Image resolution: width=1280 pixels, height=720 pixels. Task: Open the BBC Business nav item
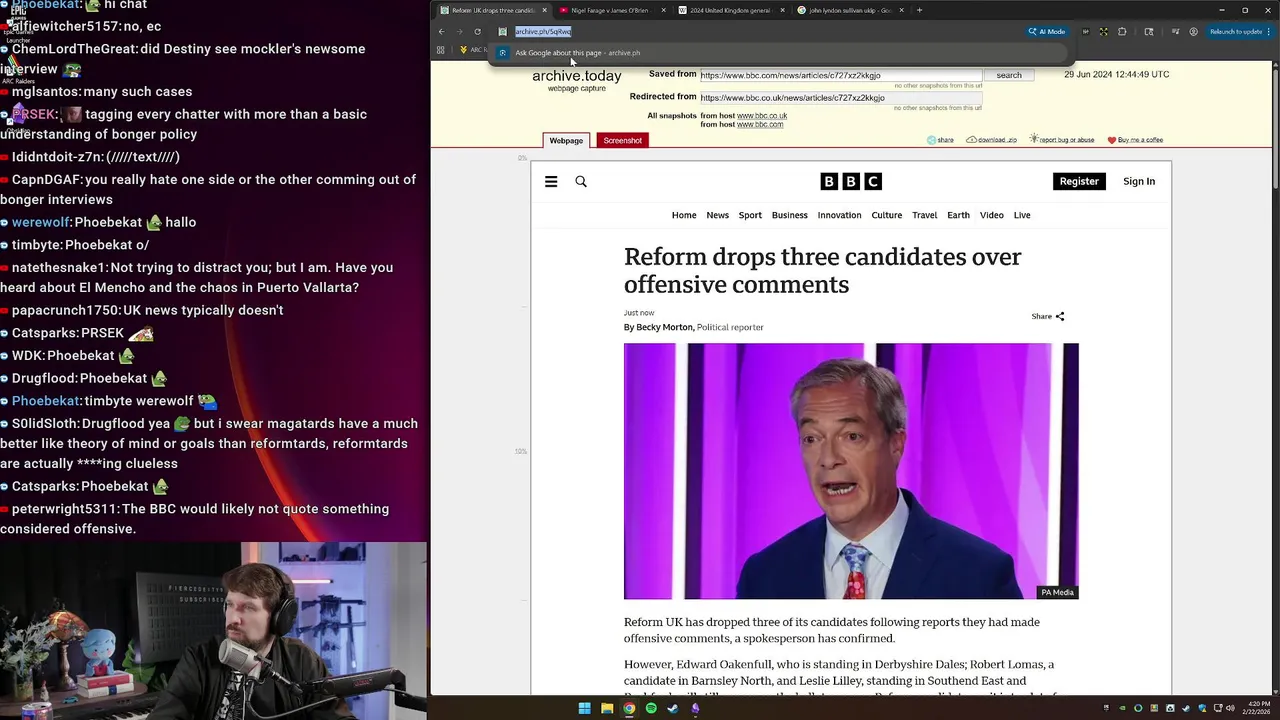[789, 215]
